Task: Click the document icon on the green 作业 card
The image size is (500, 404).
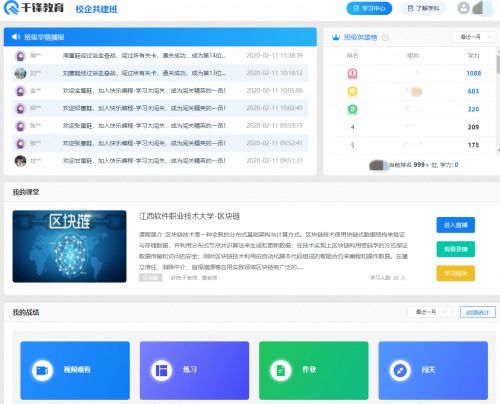Action: 281,370
